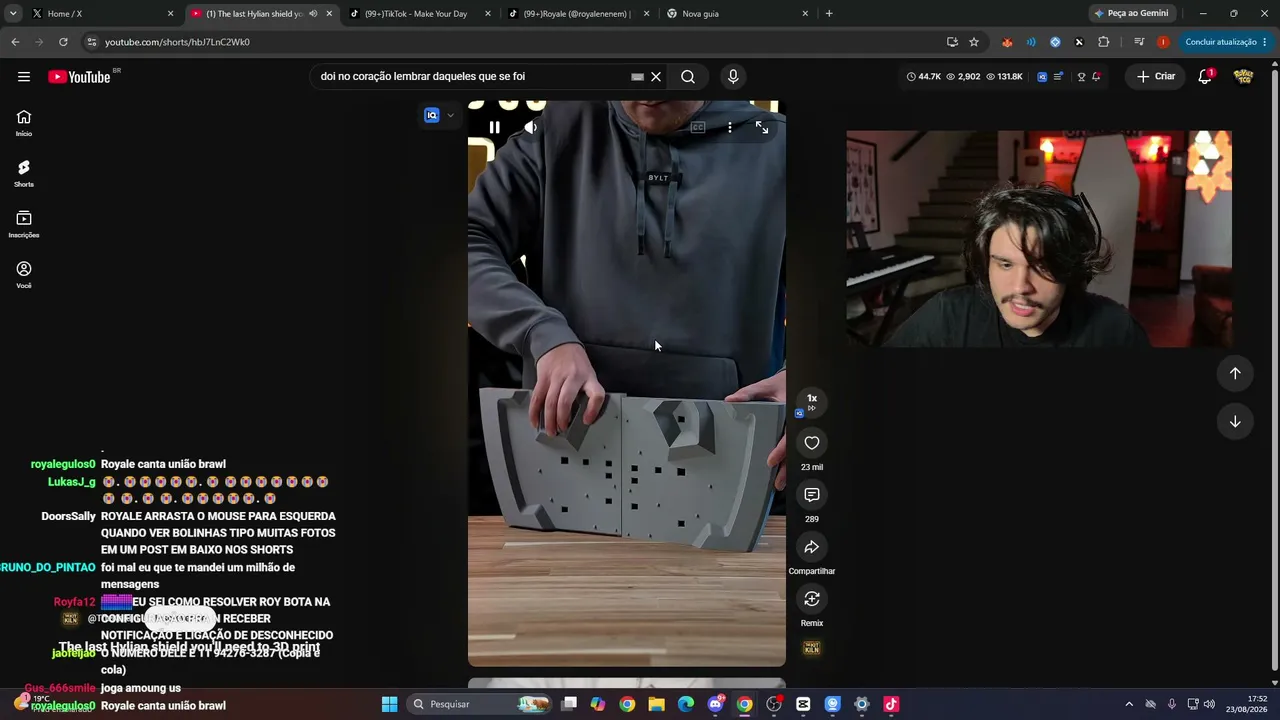Switch to the Nova guia tab
Image resolution: width=1280 pixels, height=720 pixels.
pyautogui.click(x=736, y=14)
